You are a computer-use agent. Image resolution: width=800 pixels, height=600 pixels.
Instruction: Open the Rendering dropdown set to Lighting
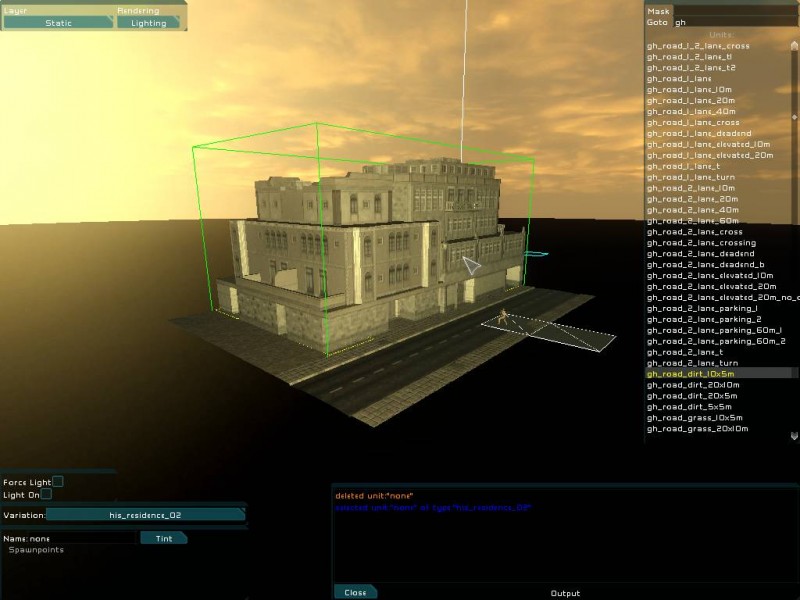(x=149, y=22)
